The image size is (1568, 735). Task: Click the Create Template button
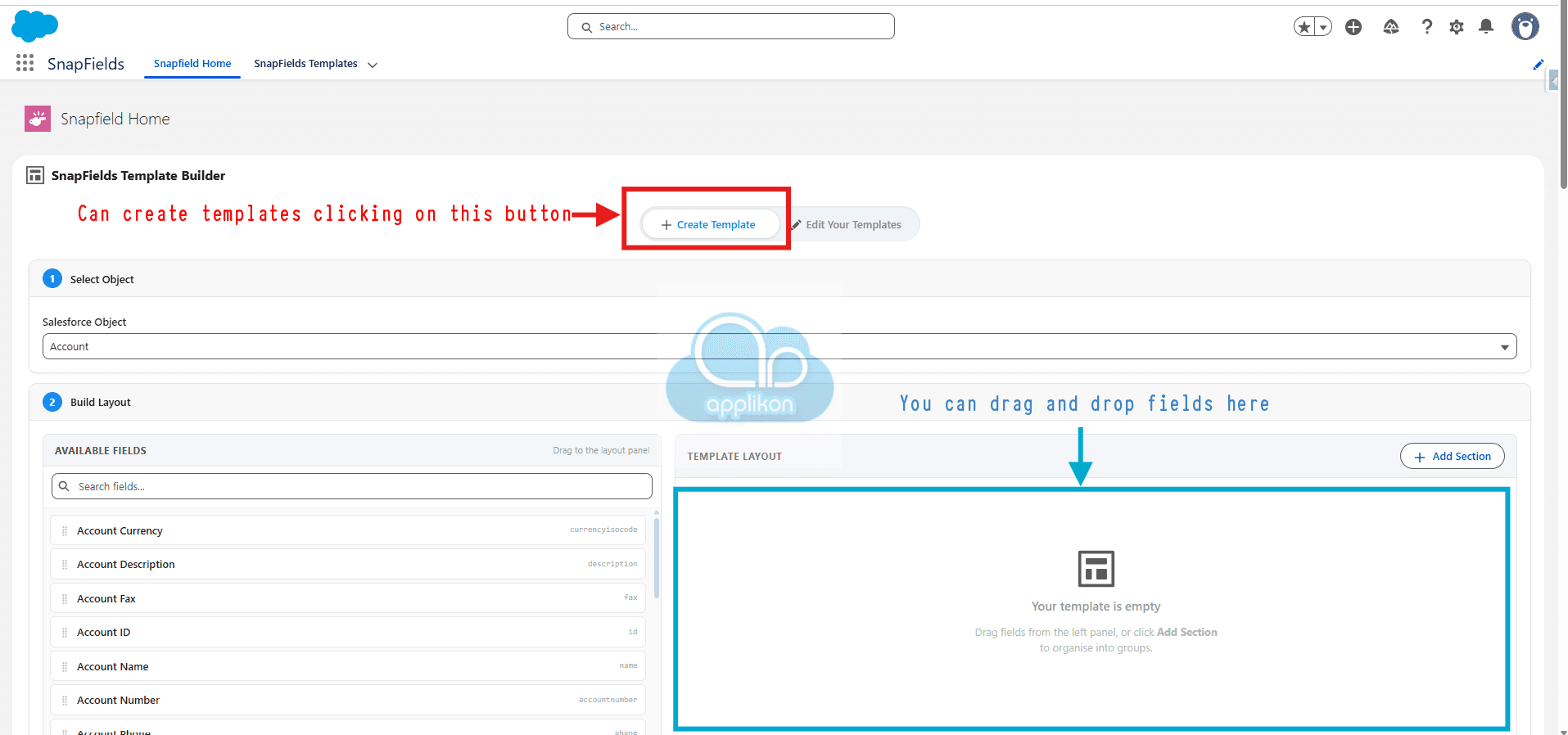coord(709,224)
